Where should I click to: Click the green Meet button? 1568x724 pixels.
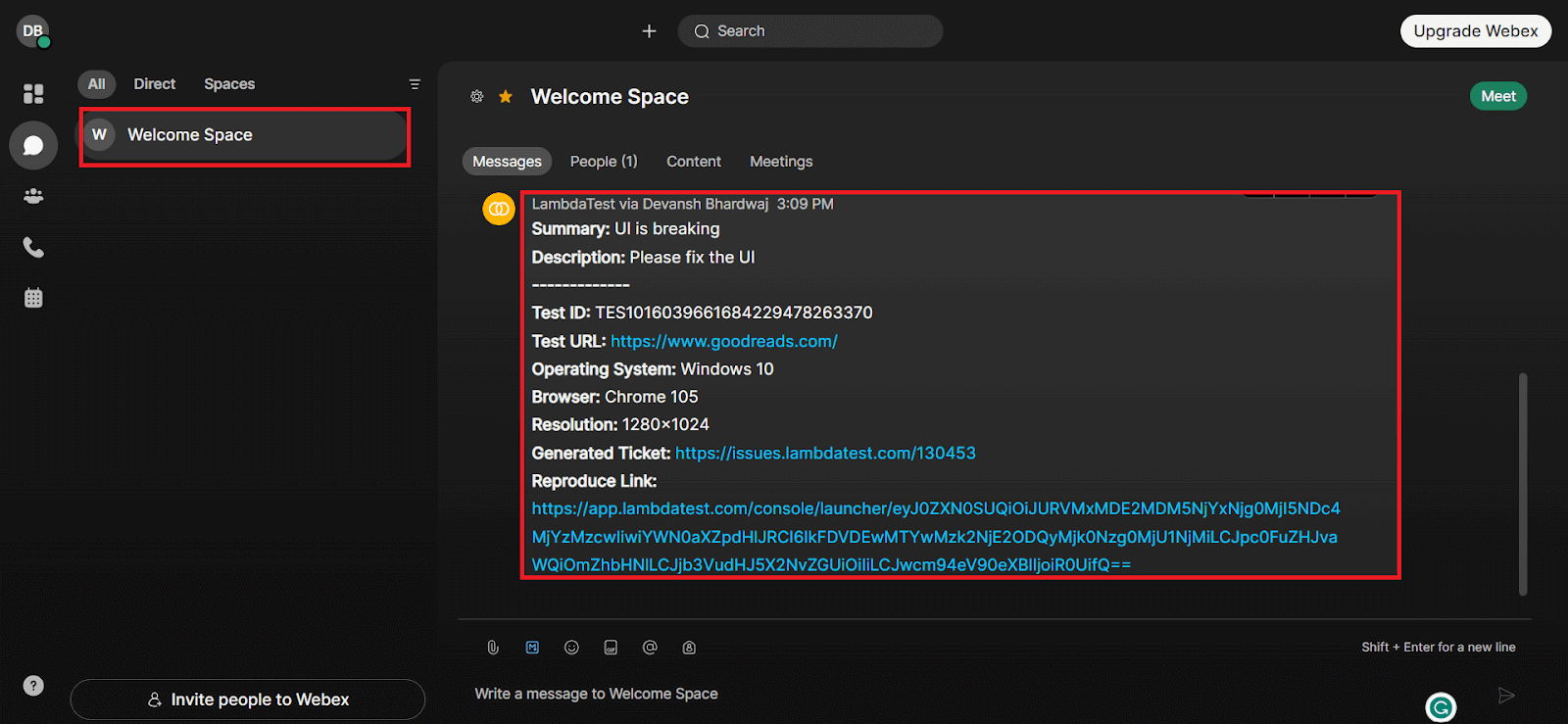click(1498, 96)
